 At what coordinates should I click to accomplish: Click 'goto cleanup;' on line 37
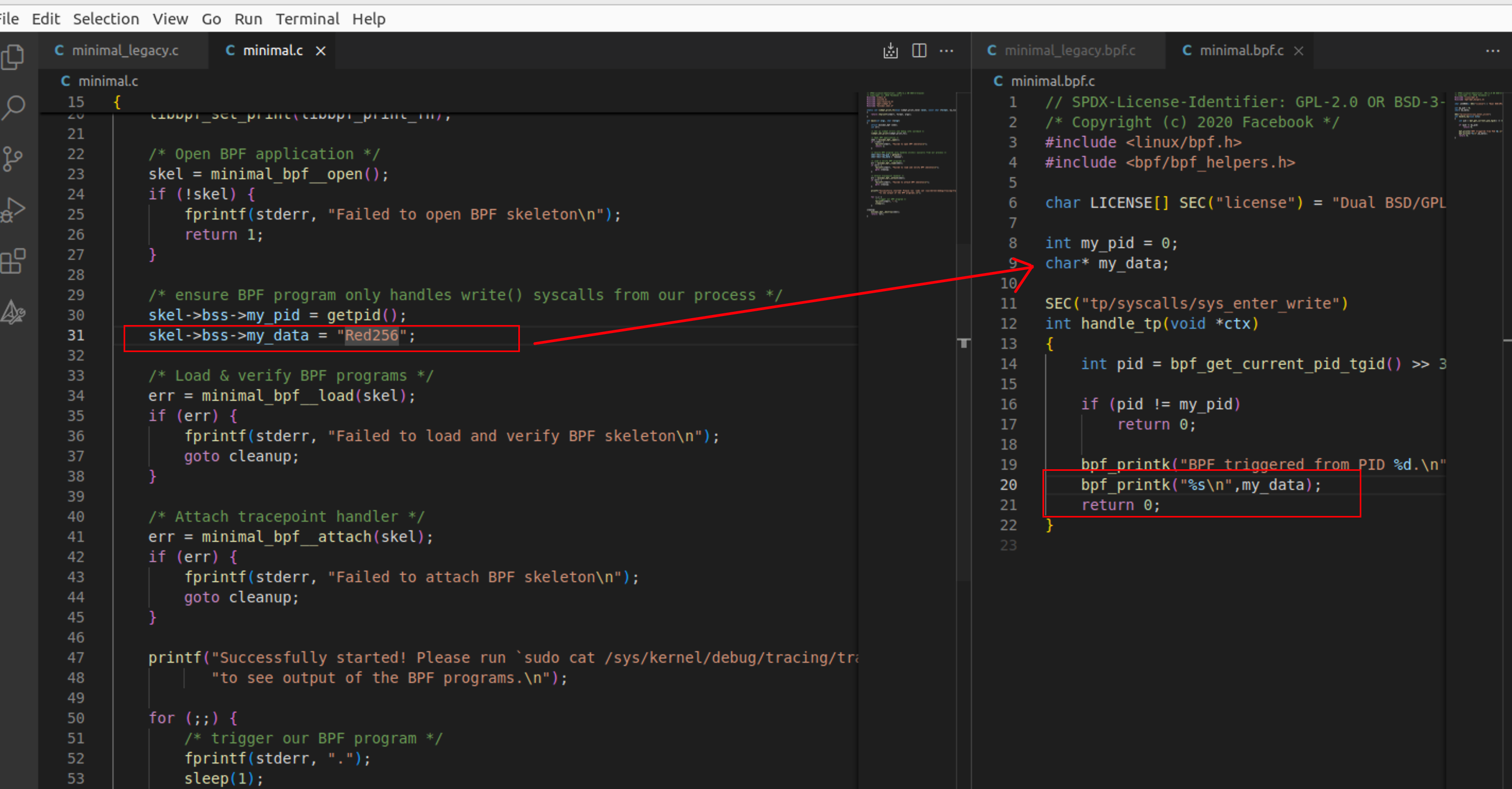point(242,457)
